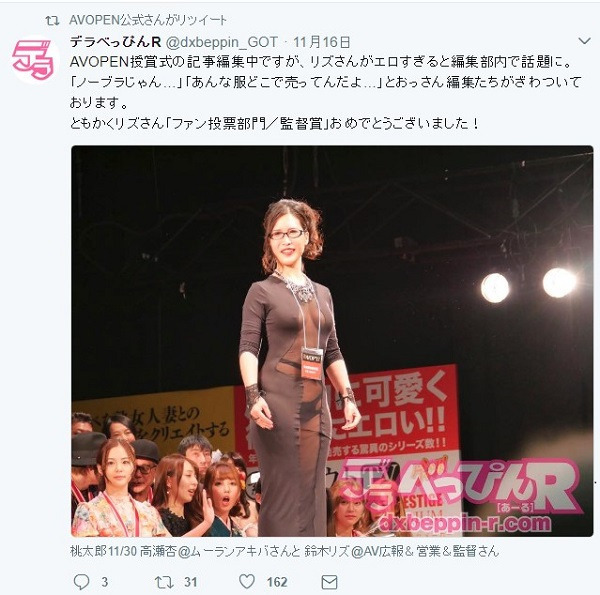Open tagged user 鈴木リズ@AV広報&営業&監督
Image resolution: width=600 pixels, height=595 pixels.
[402, 551]
